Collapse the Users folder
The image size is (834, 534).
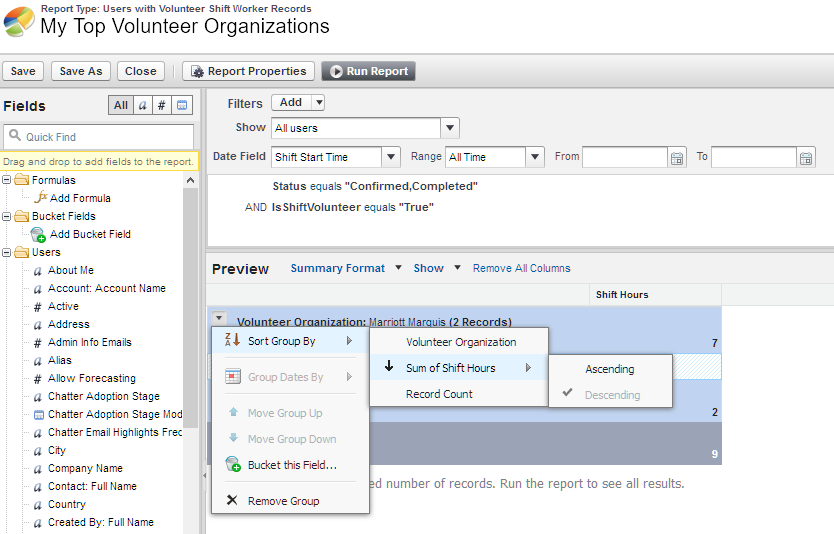pyautogui.click(x=6, y=253)
